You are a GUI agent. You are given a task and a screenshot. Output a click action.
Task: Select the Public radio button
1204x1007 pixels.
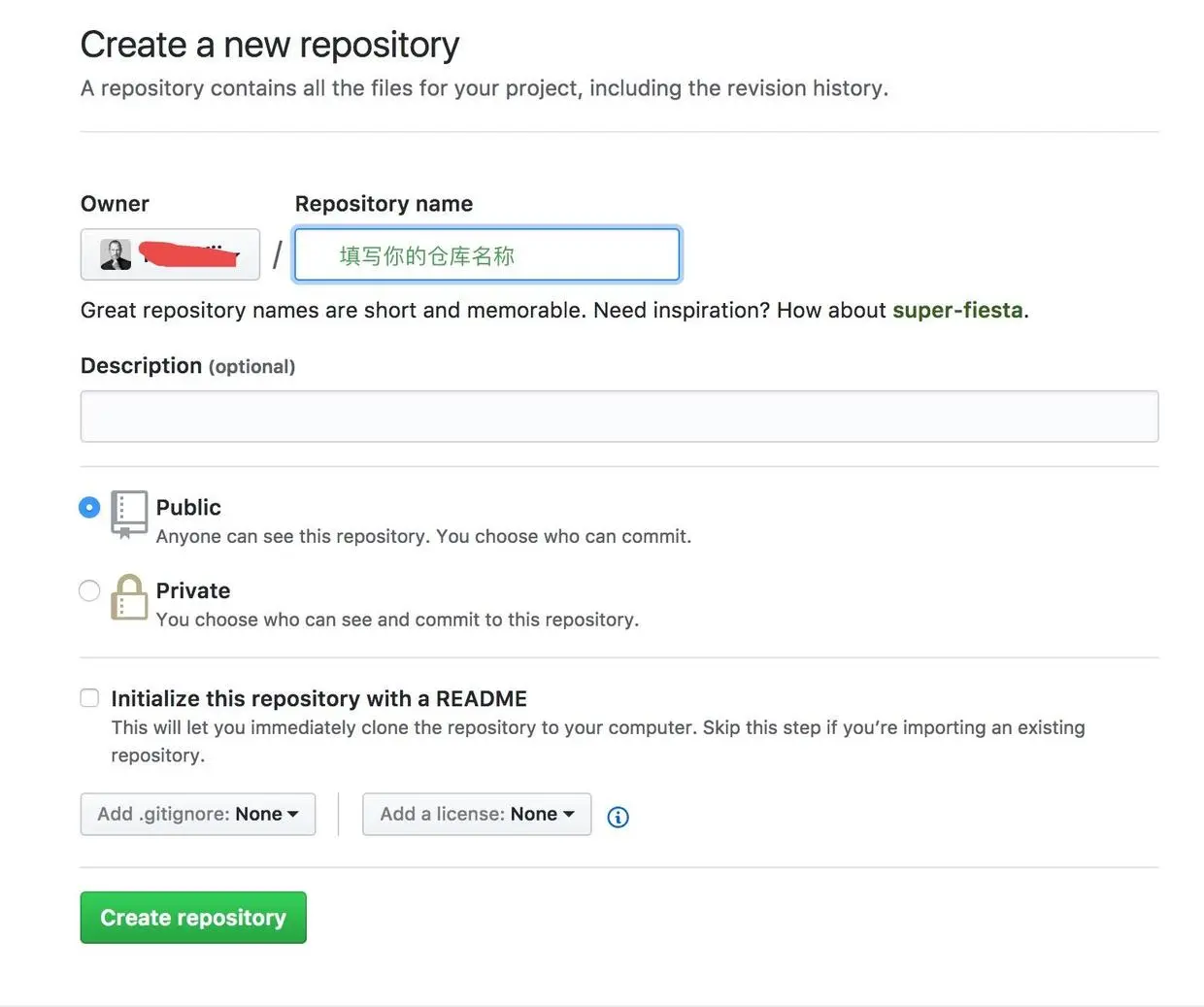89,507
